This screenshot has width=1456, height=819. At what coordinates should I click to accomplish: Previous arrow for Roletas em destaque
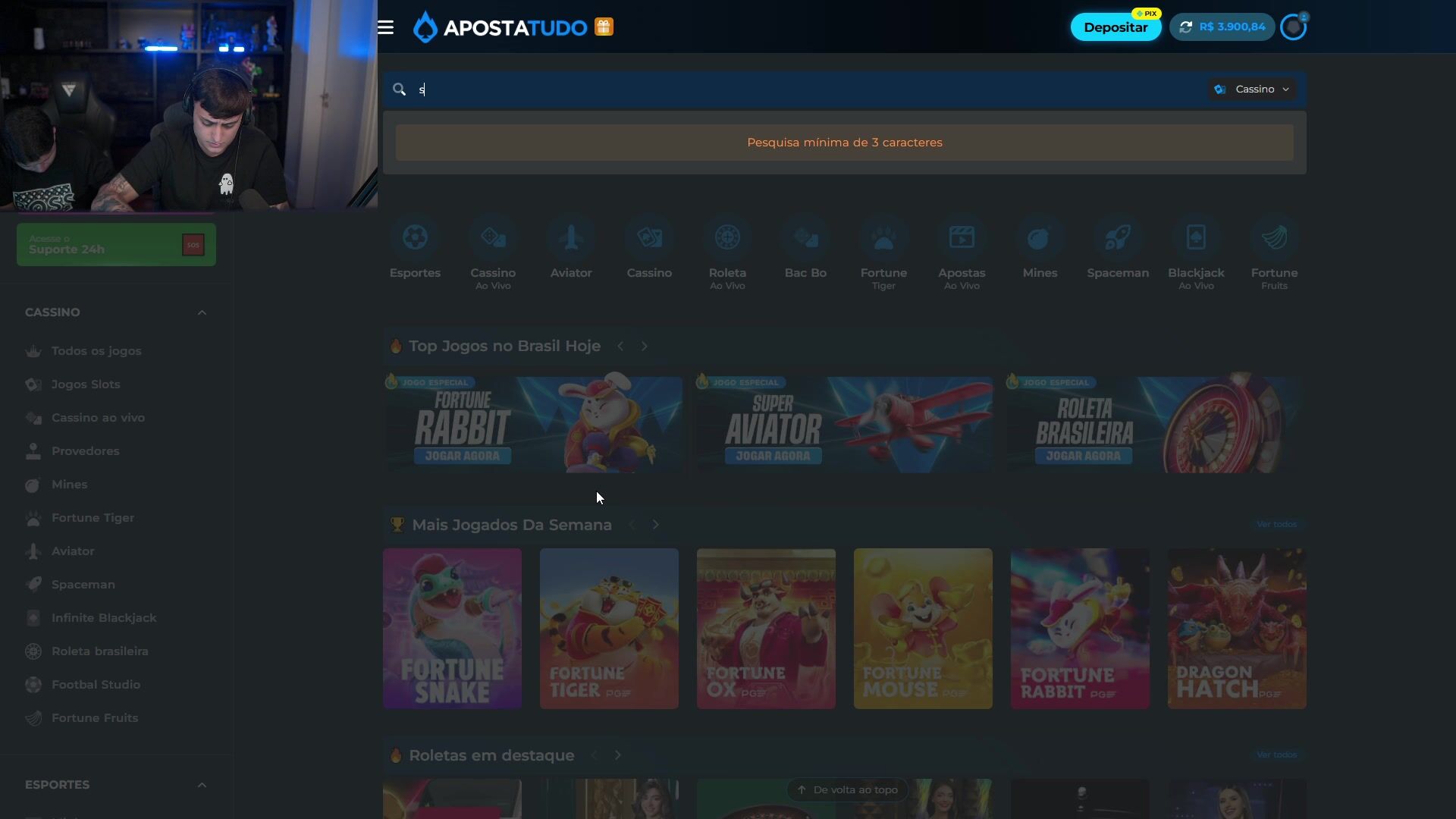[594, 755]
